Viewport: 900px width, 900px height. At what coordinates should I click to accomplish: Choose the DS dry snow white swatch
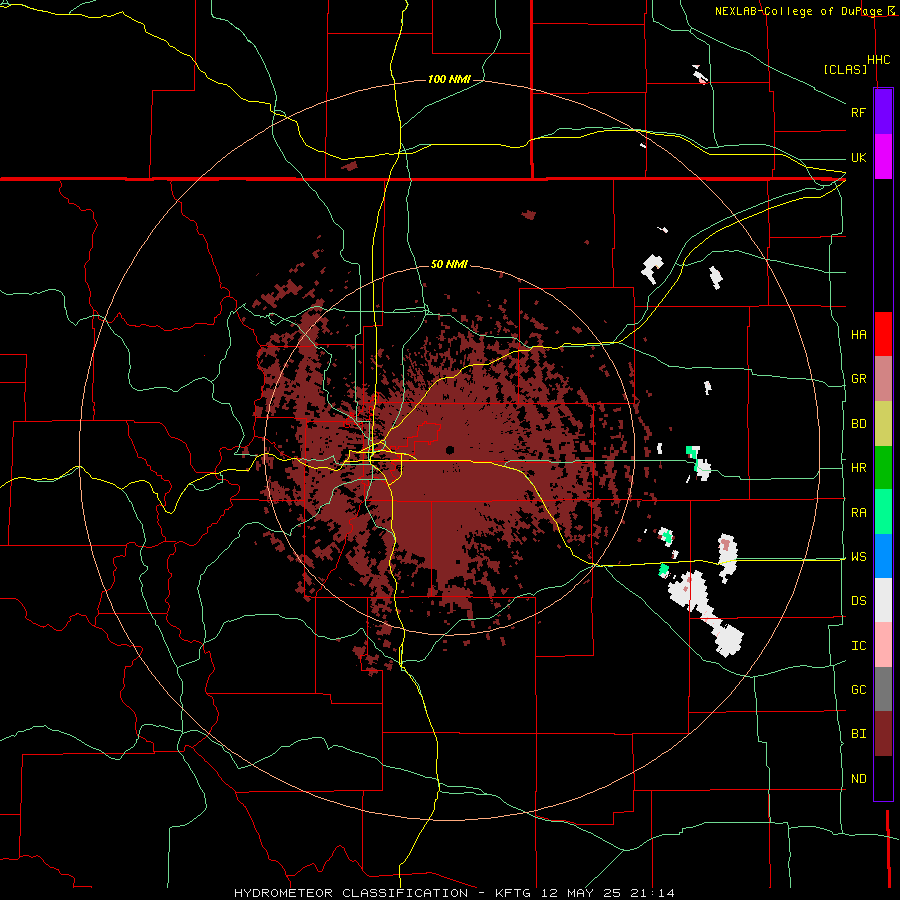(883, 600)
